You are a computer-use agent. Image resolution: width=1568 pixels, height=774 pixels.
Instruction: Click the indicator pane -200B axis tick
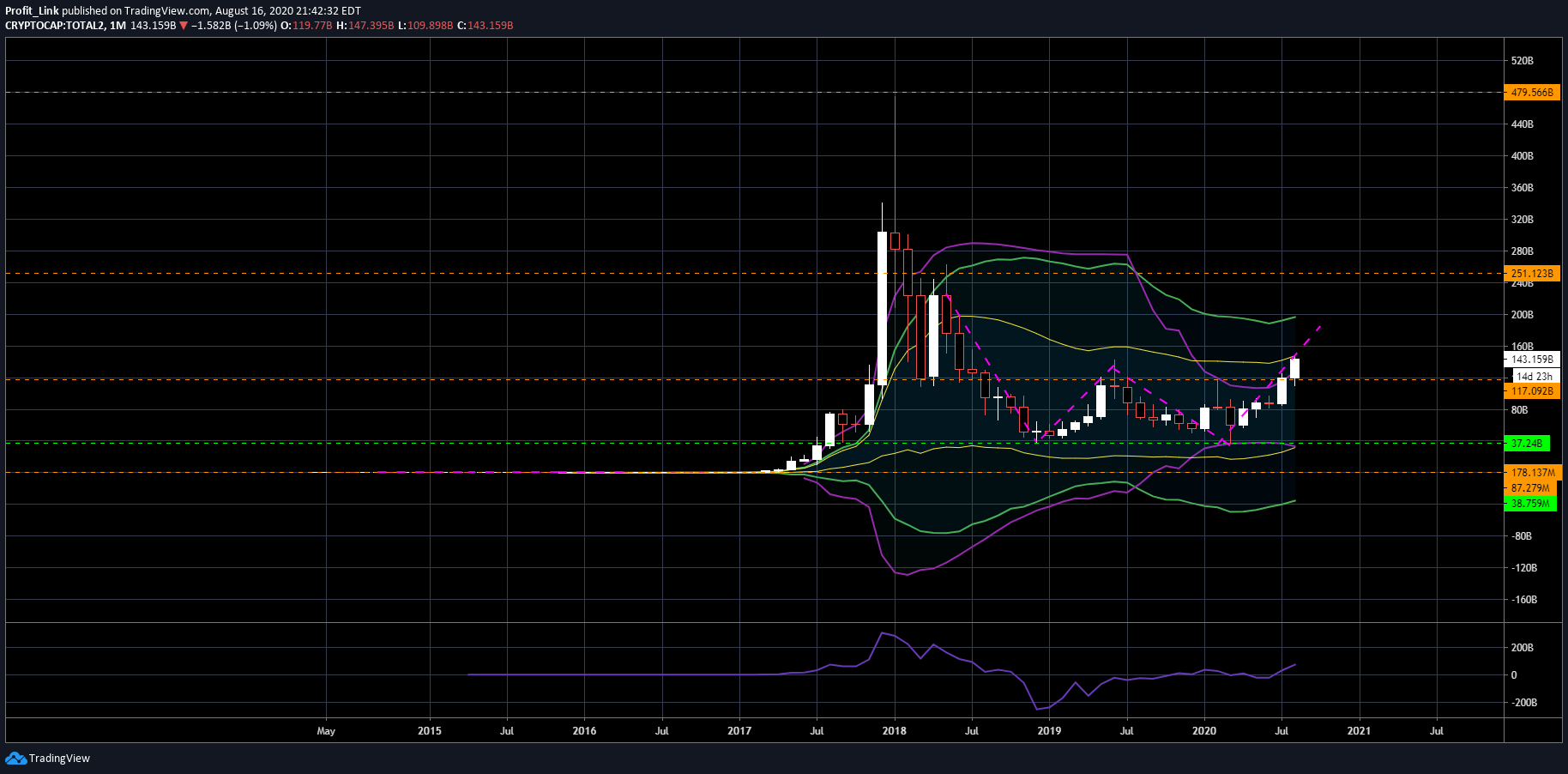click(1524, 703)
